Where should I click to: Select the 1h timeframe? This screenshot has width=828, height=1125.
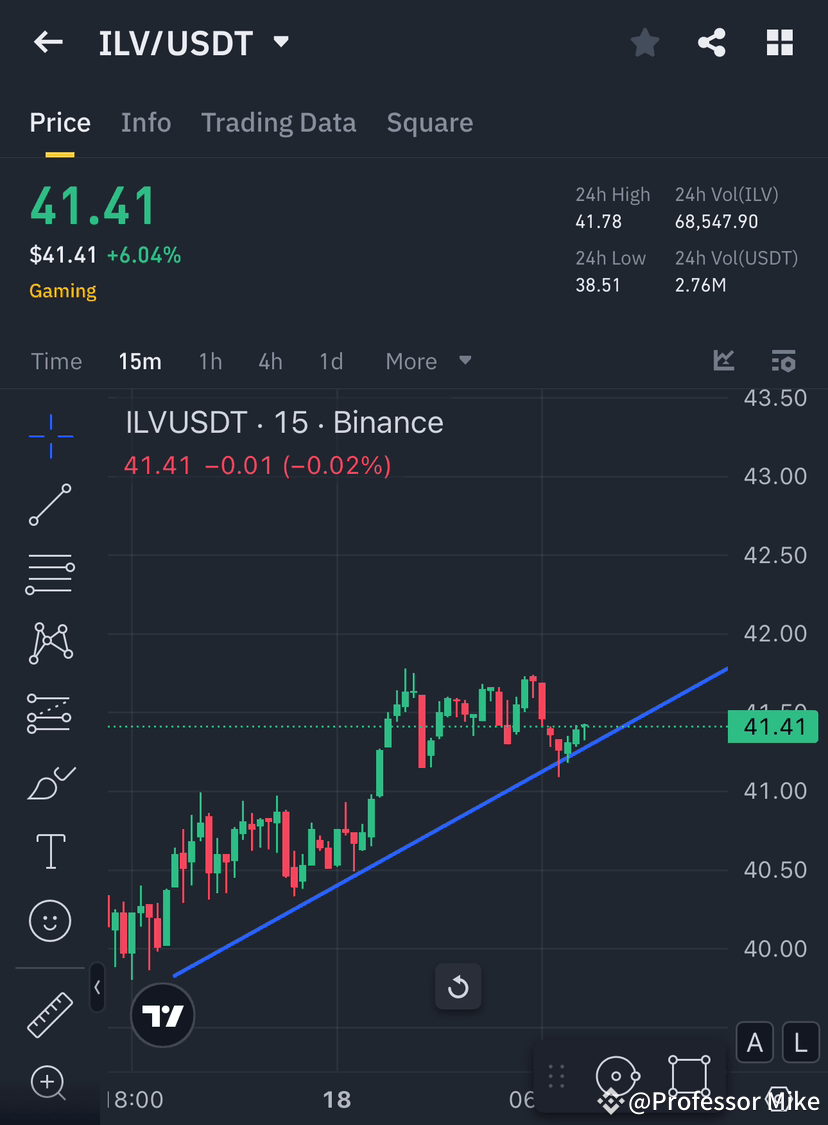(210, 361)
